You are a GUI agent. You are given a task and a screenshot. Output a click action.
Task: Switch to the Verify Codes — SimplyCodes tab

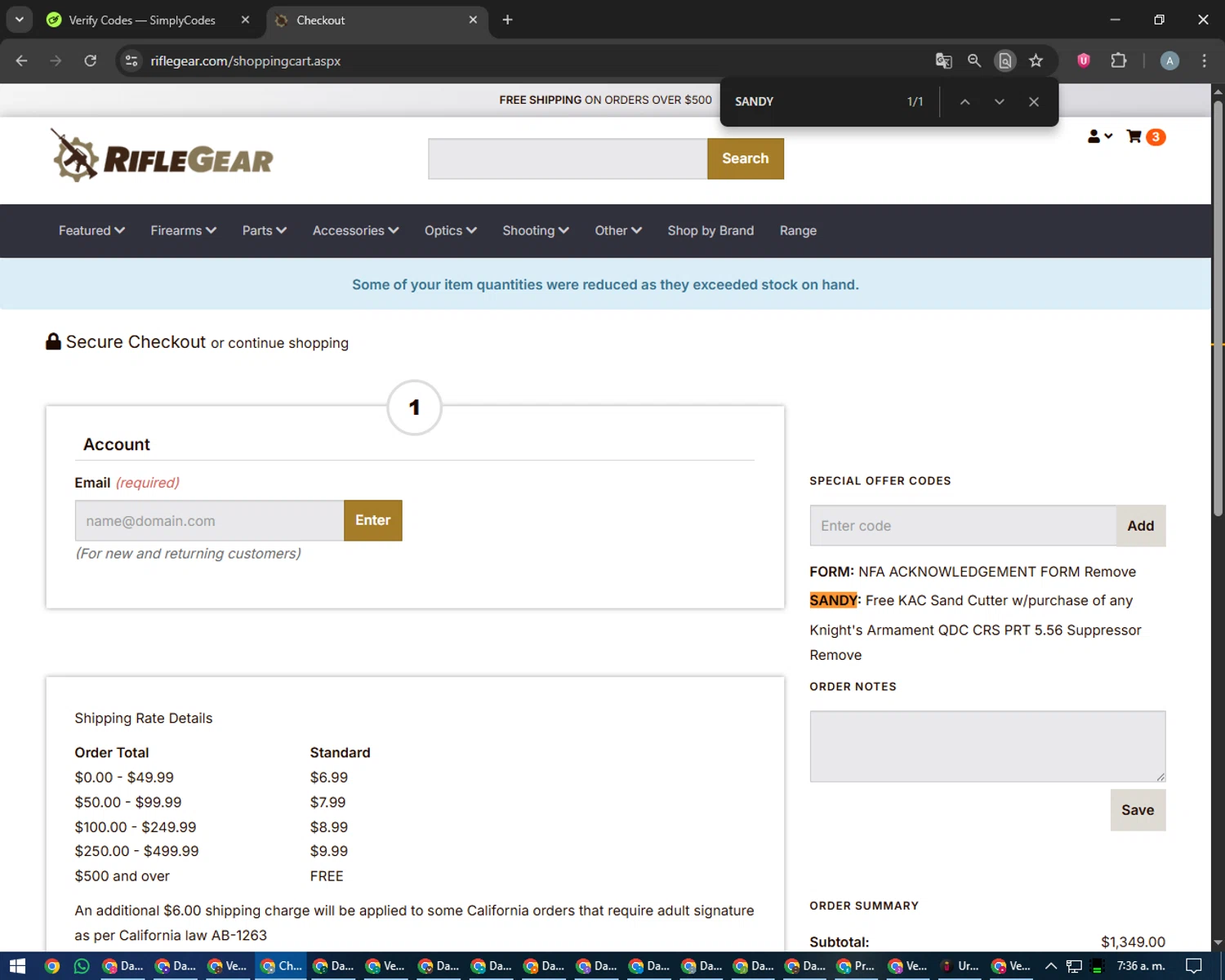[x=146, y=20]
